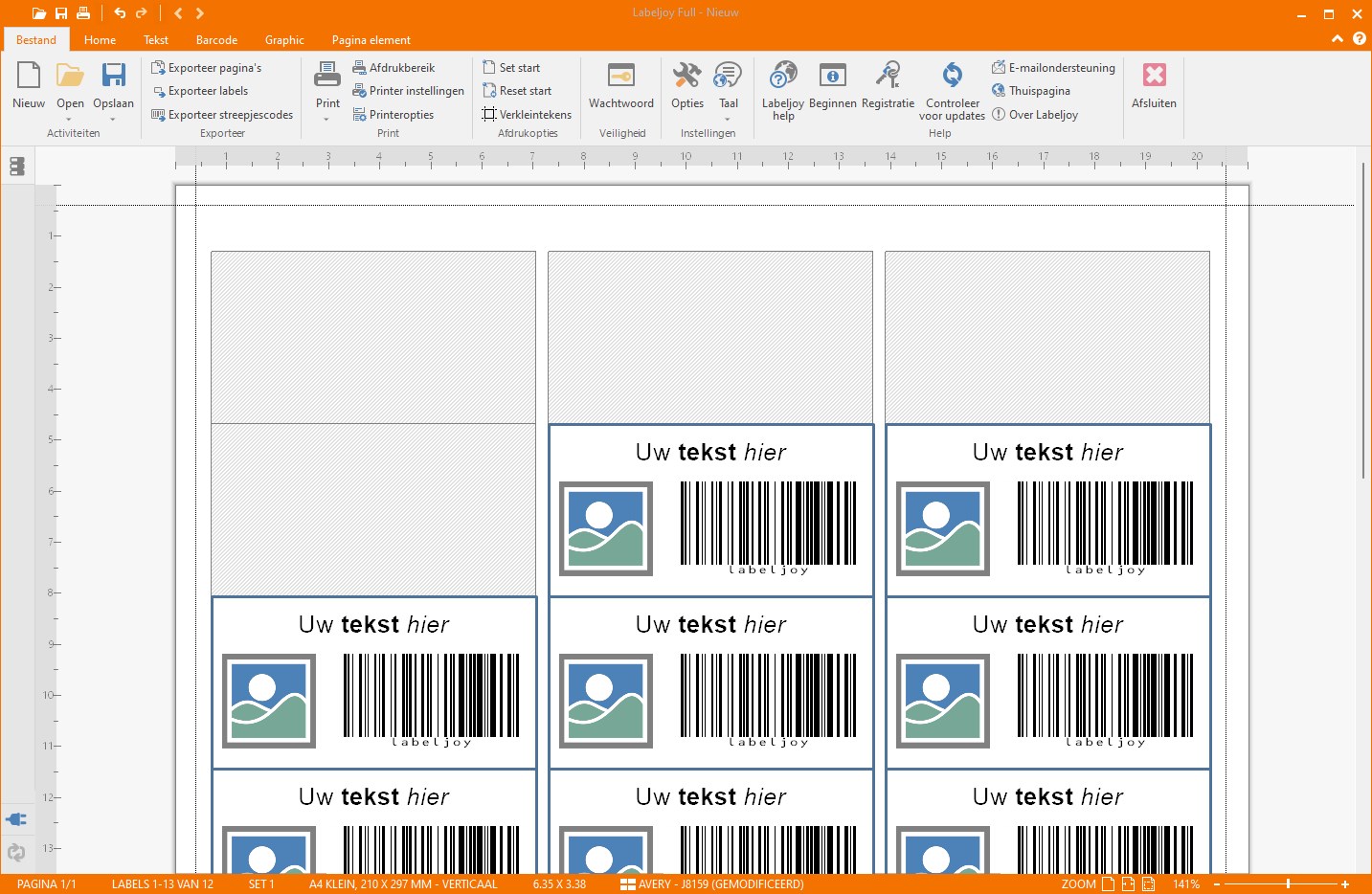1372x894 pixels.
Task: Click the Registratie keys icon
Action: [x=888, y=75]
